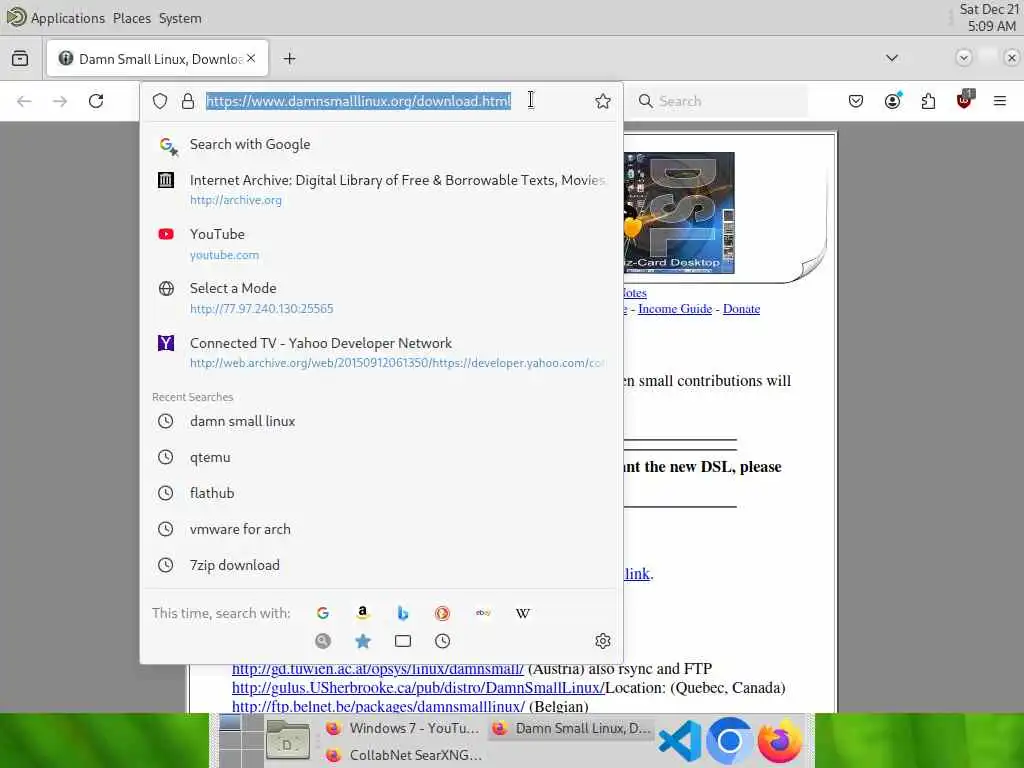Open the Firefox hamburger application menu
This screenshot has width=1024, height=768.
pos(1000,101)
